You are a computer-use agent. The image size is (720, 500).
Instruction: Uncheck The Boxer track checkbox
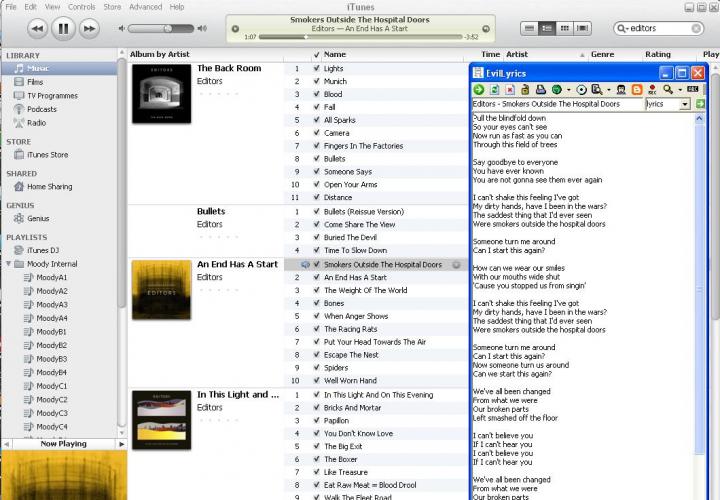click(x=316, y=459)
